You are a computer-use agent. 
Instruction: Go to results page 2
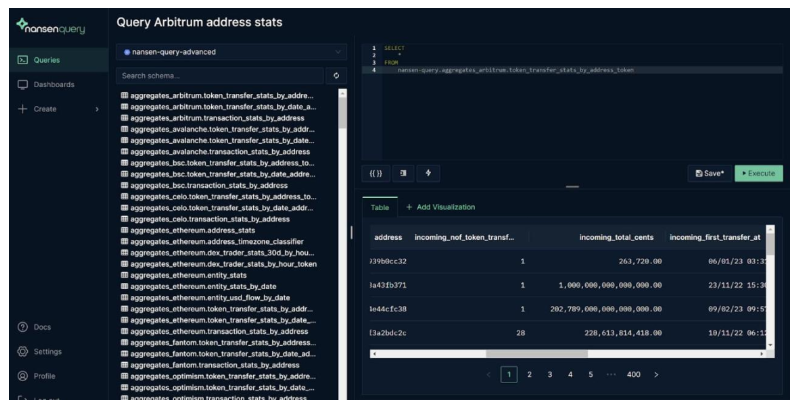point(529,375)
